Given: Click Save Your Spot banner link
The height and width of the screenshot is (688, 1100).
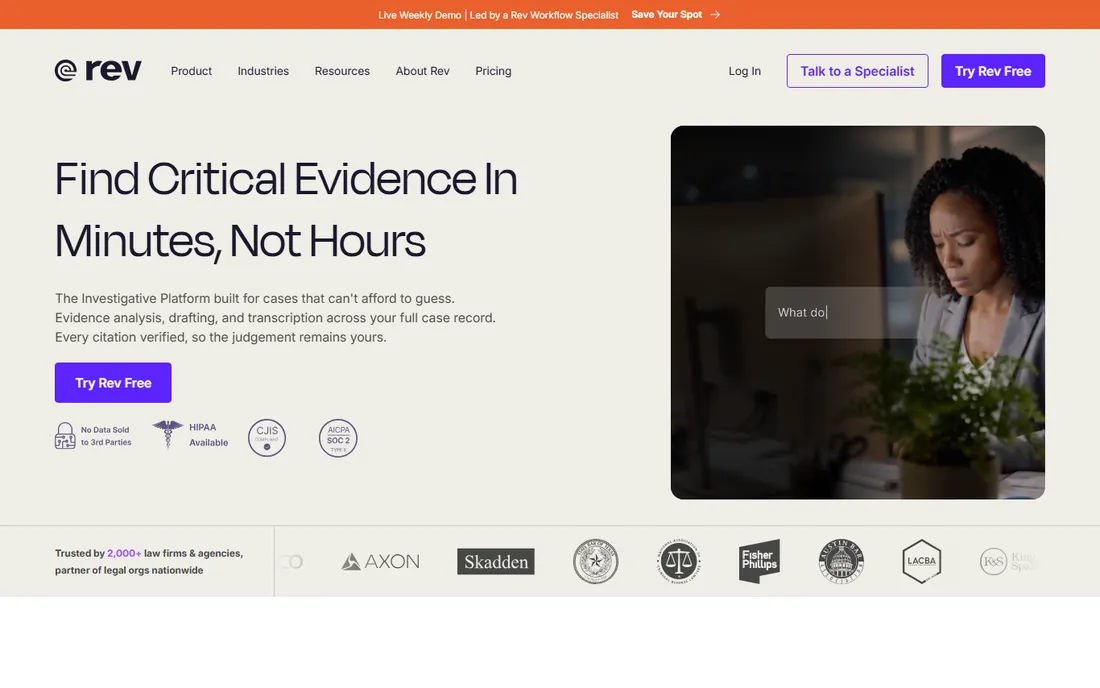Looking at the screenshot, I should tap(666, 14).
